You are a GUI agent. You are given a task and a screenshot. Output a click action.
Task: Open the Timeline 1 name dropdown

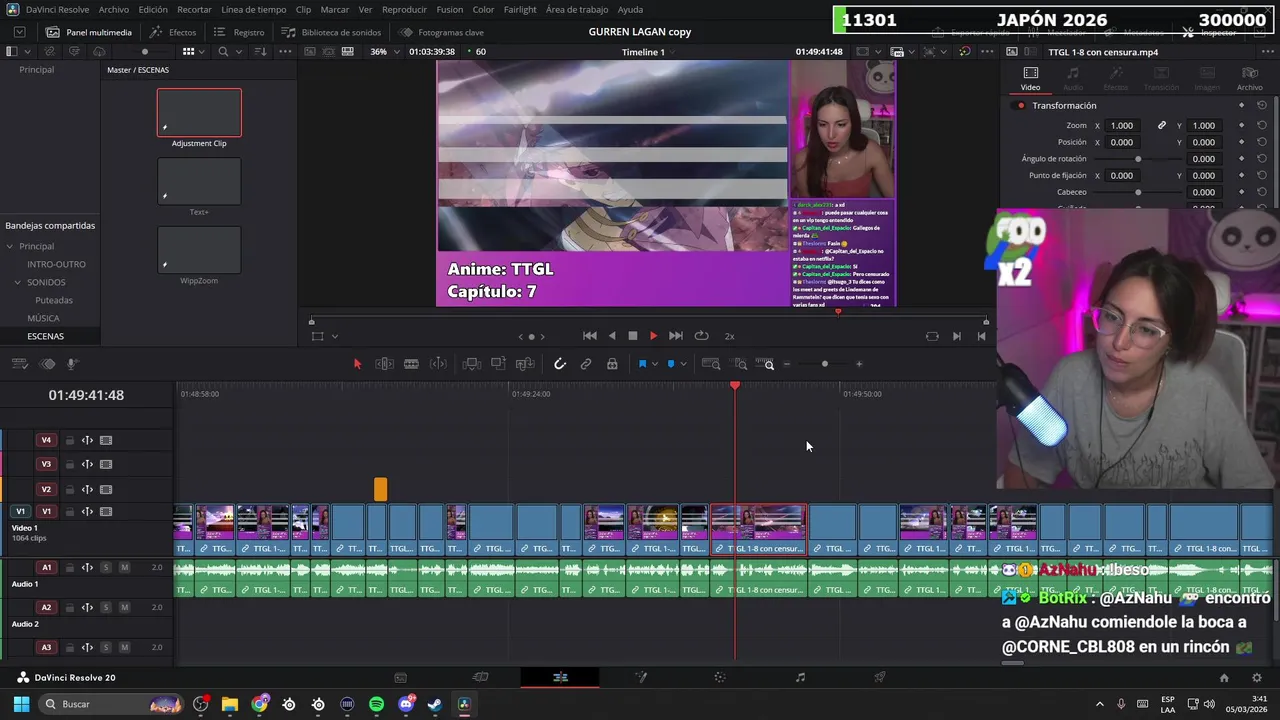coord(649,52)
